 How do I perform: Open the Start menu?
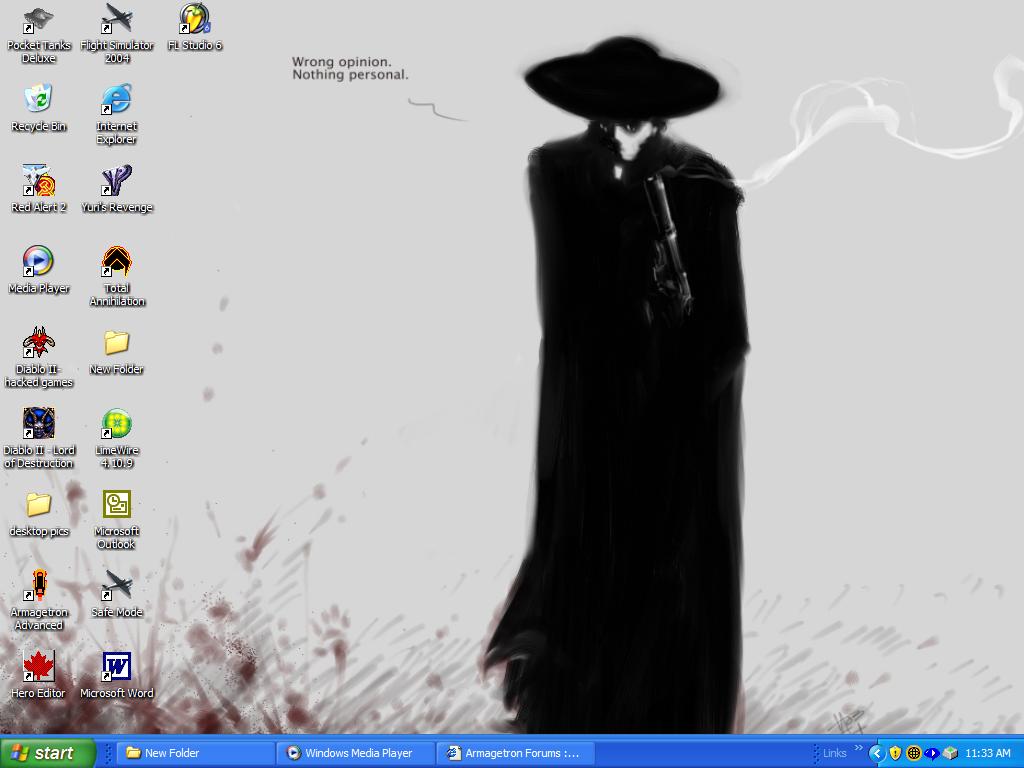tap(48, 753)
